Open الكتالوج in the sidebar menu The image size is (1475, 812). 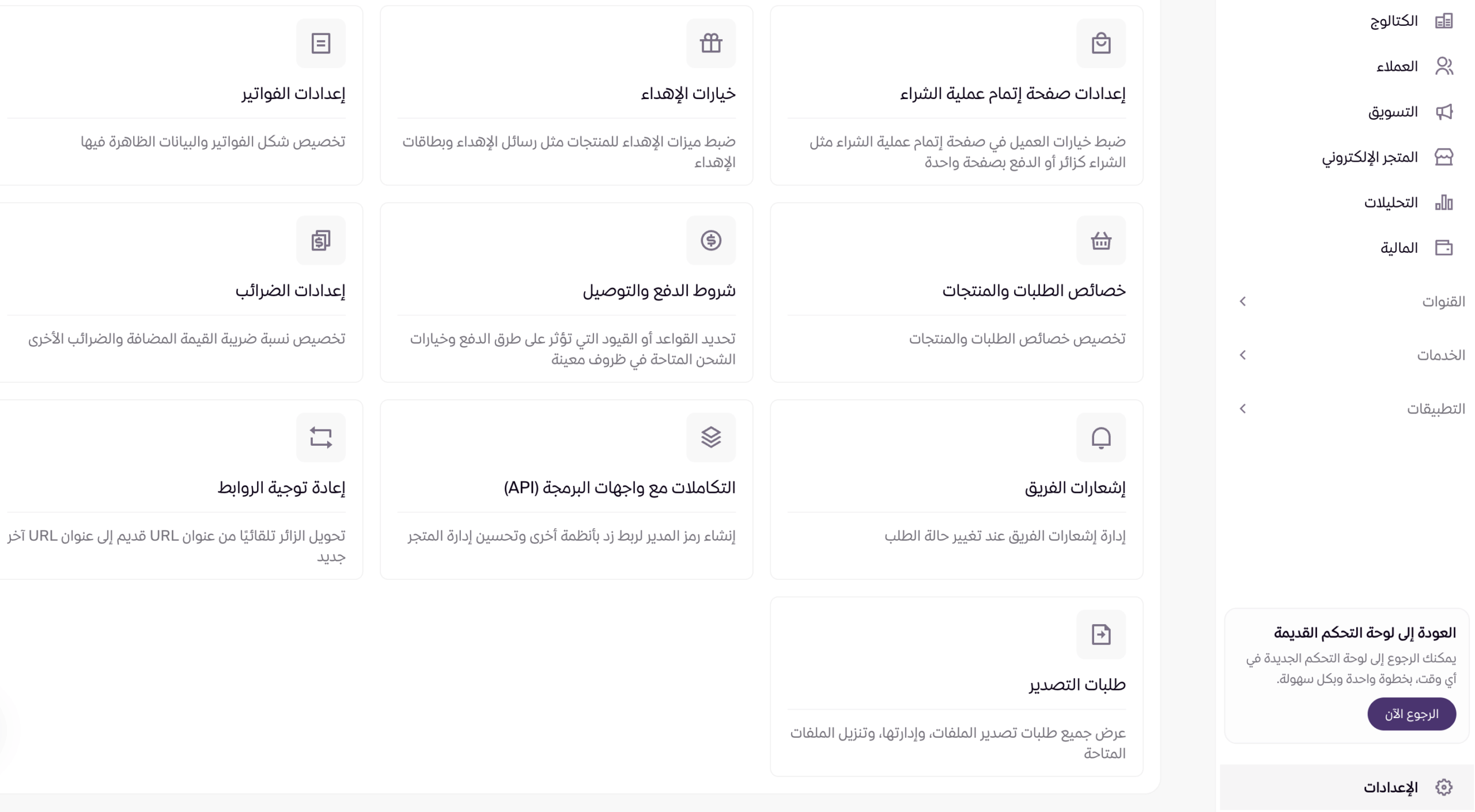click(x=1394, y=21)
